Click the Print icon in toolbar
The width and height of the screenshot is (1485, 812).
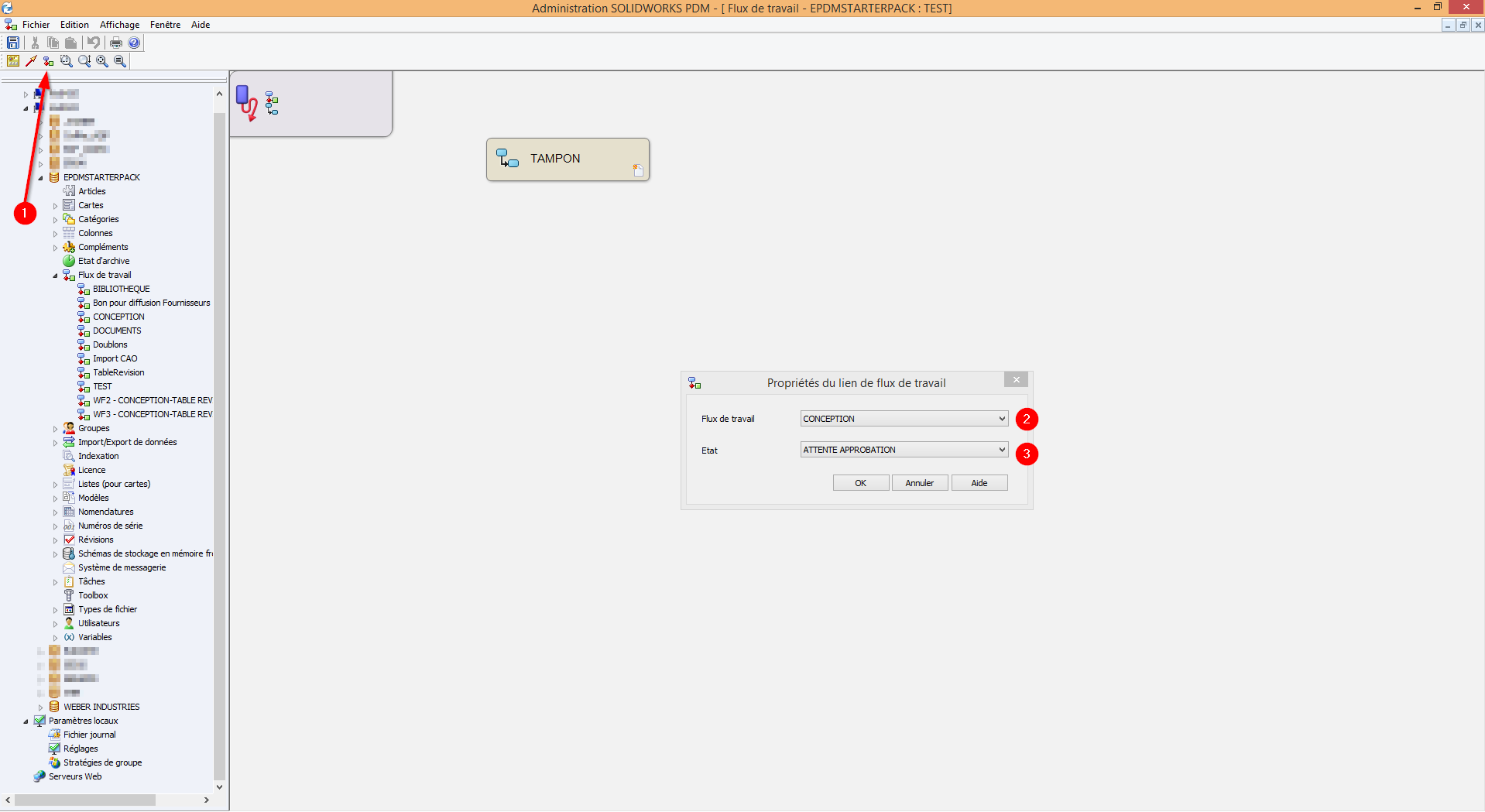click(x=115, y=43)
